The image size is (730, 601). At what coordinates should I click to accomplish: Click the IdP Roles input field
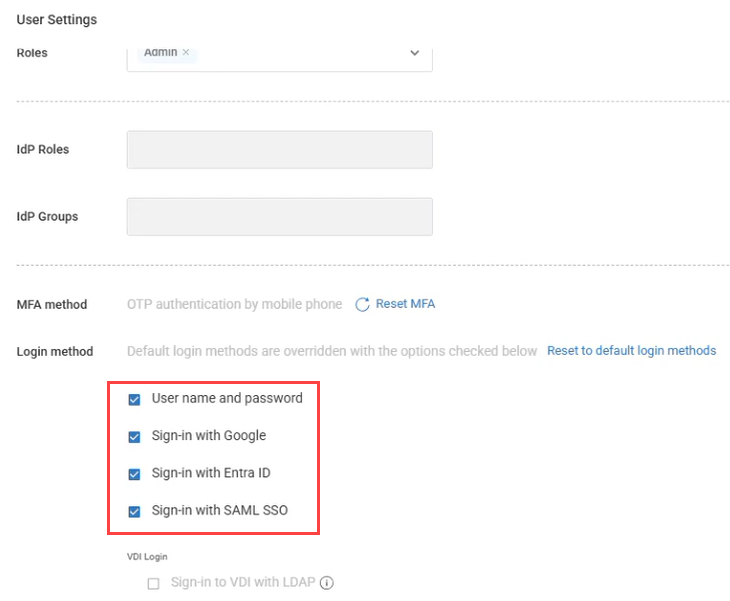coord(279,149)
